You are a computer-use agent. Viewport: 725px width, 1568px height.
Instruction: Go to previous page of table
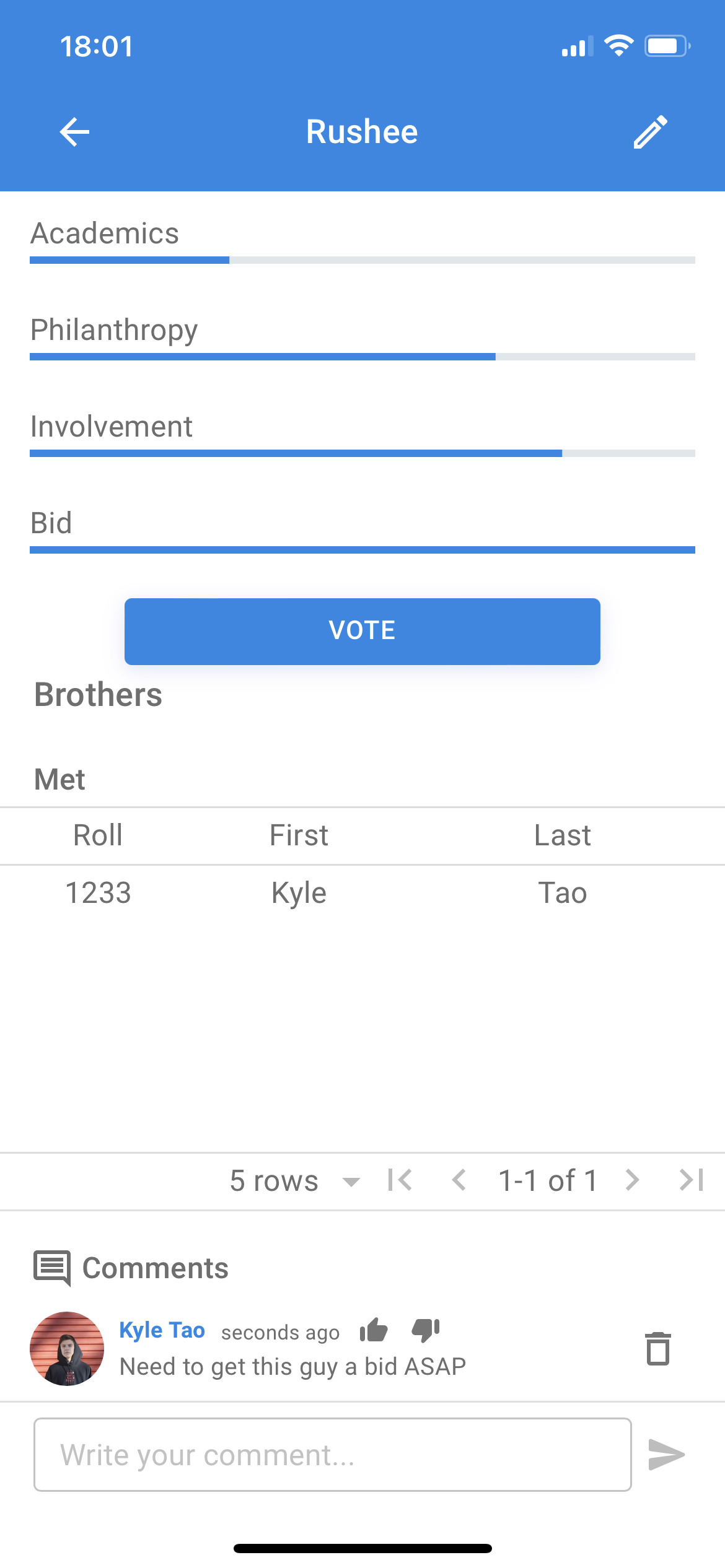pos(459,1180)
